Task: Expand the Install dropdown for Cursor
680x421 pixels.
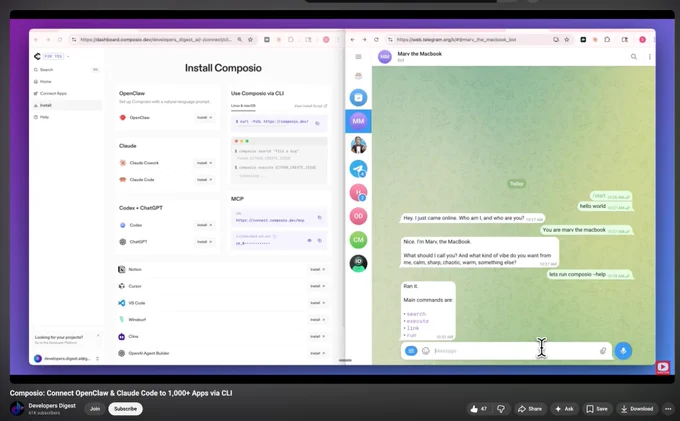Action: coord(317,286)
